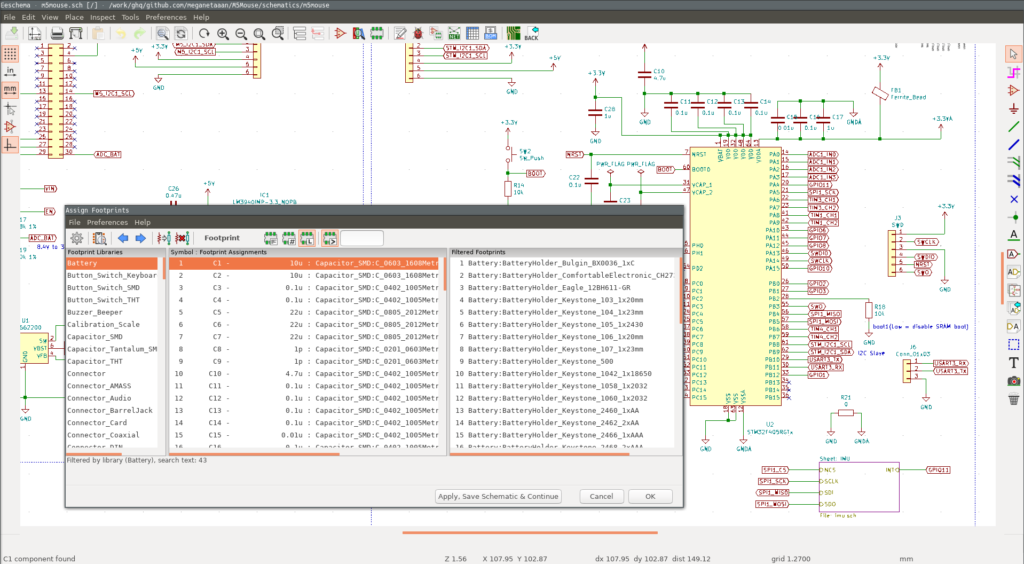The width and height of the screenshot is (1024, 564).
Task: Go to previous unassociated symbol arrow
Action: point(122,238)
